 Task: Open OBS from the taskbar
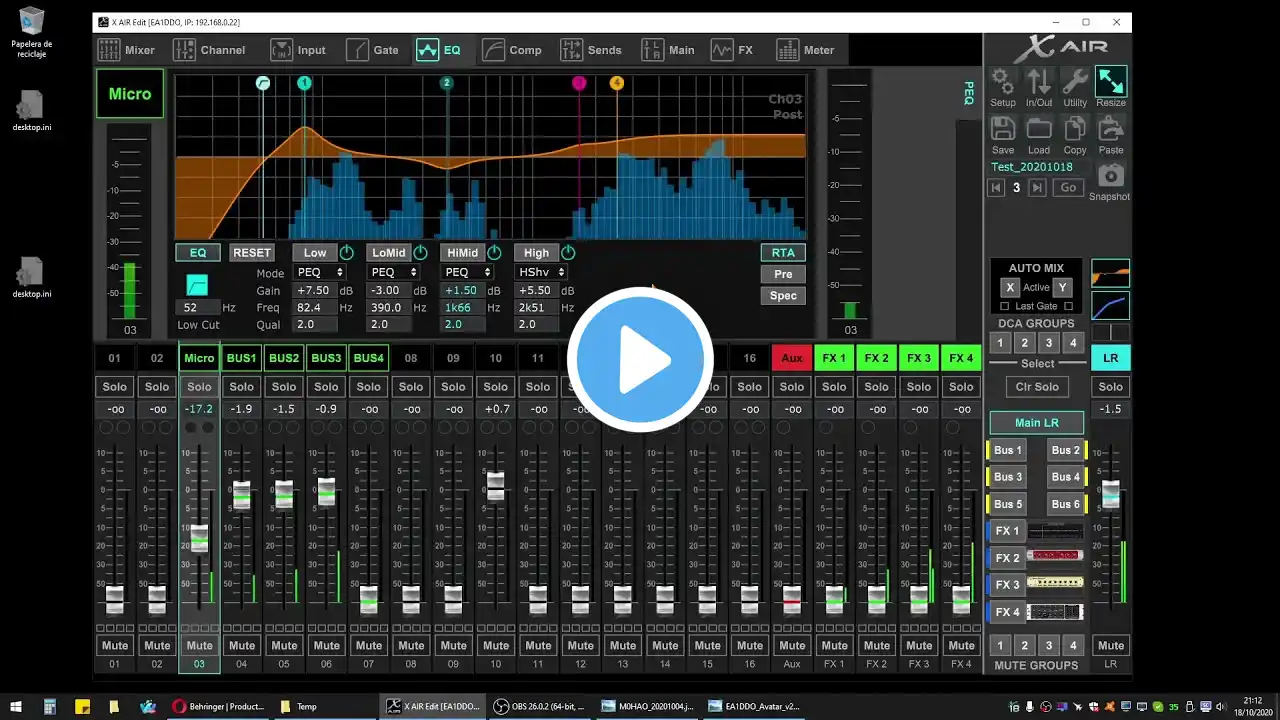[x=542, y=706]
